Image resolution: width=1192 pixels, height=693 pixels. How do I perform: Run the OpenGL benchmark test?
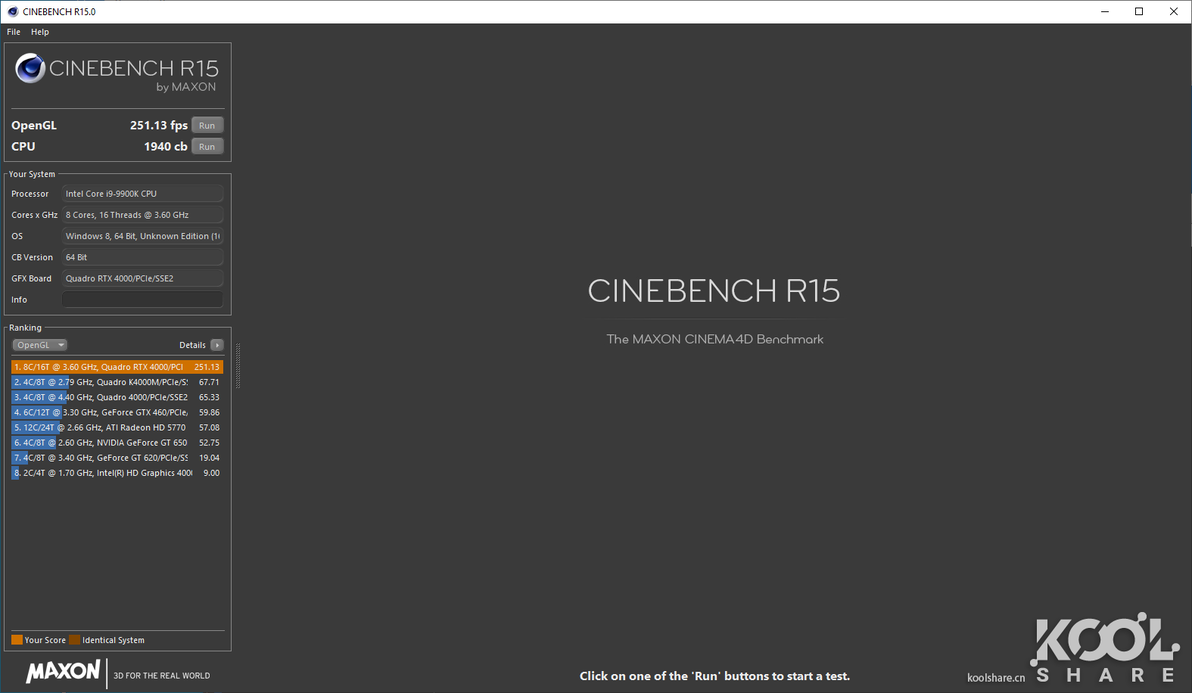pyautogui.click(x=207, y=125)
